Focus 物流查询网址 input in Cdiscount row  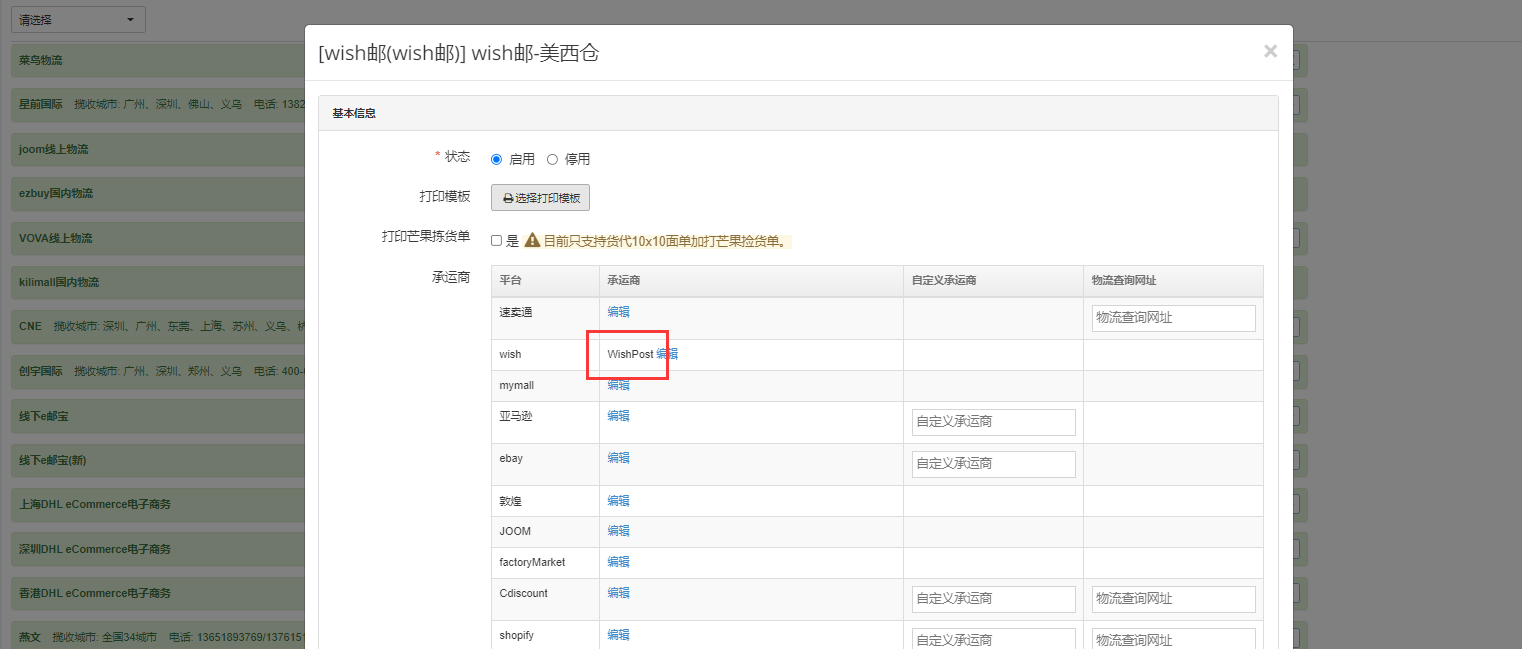(1173, 599)
